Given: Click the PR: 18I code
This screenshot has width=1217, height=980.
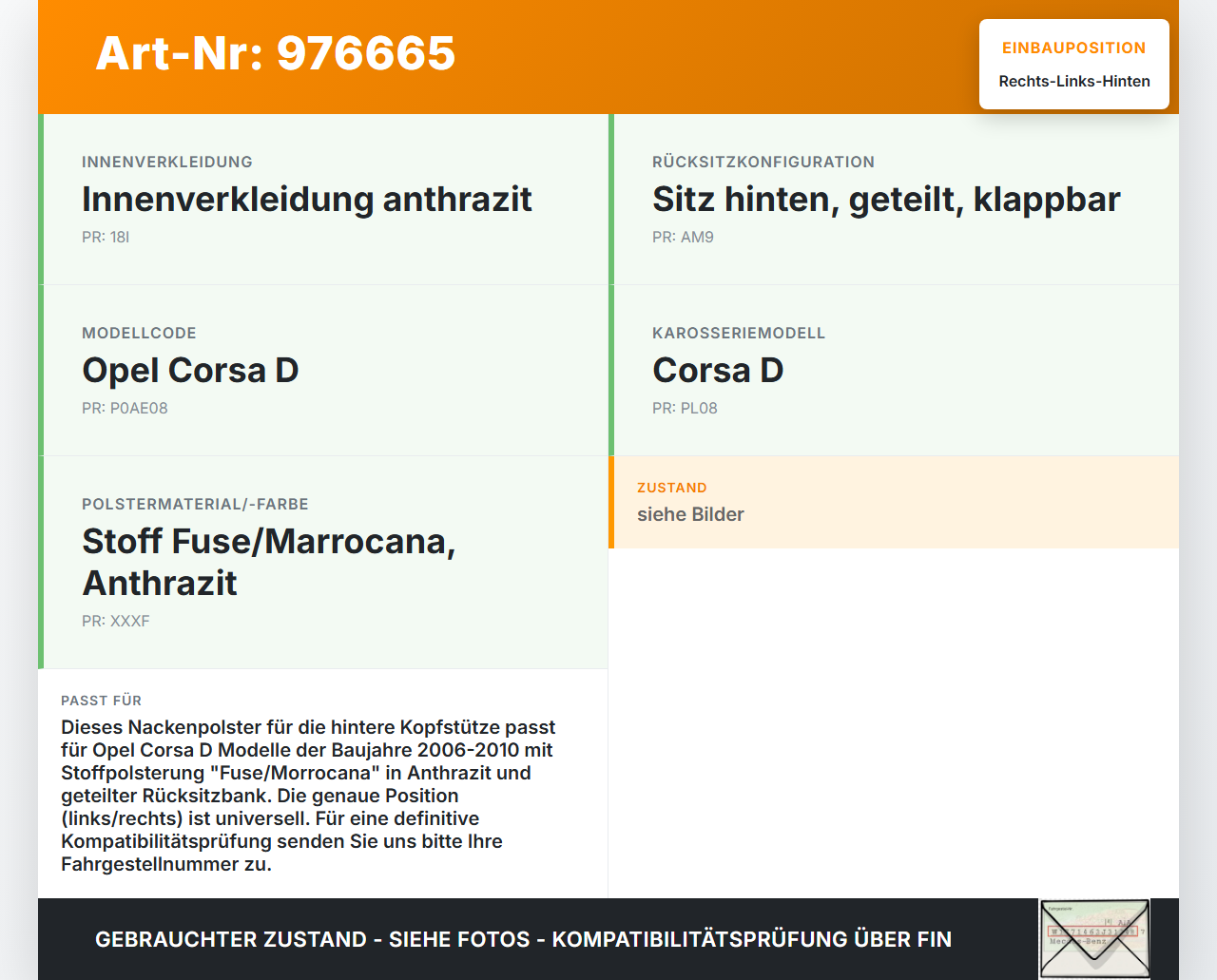Looking at the screenshot, I should [x=106, y=237].
